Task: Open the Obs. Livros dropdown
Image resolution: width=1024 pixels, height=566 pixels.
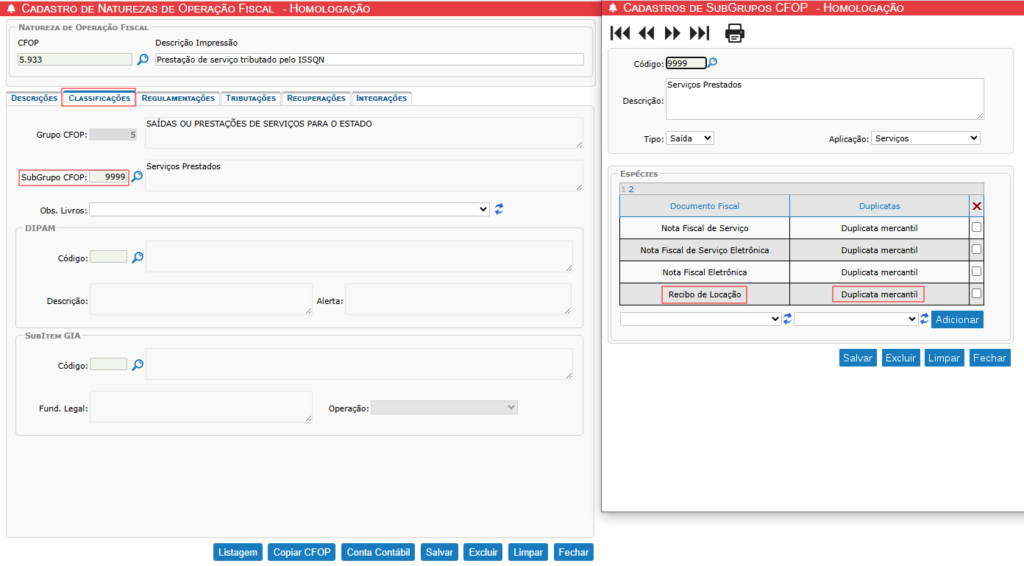Action: pos(289,210)
